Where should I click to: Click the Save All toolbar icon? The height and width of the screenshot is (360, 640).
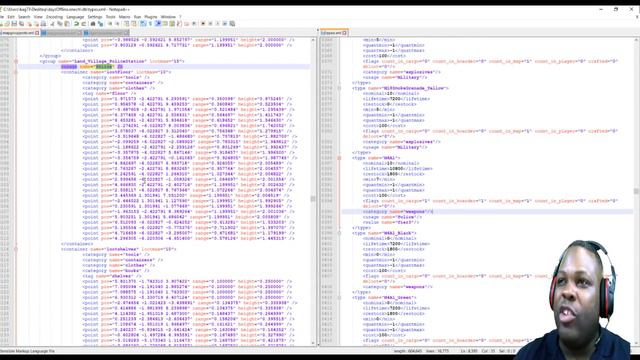pos(21,24)
